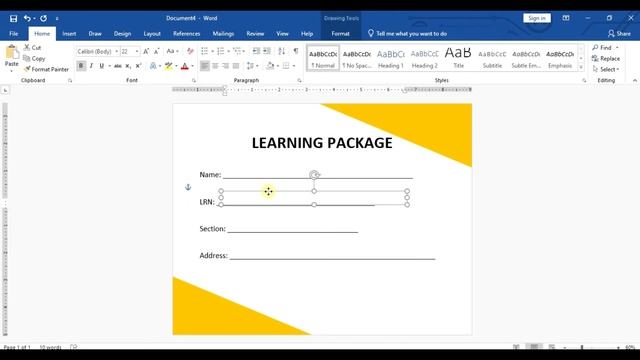Undo the last action

(x=27, y=18)
